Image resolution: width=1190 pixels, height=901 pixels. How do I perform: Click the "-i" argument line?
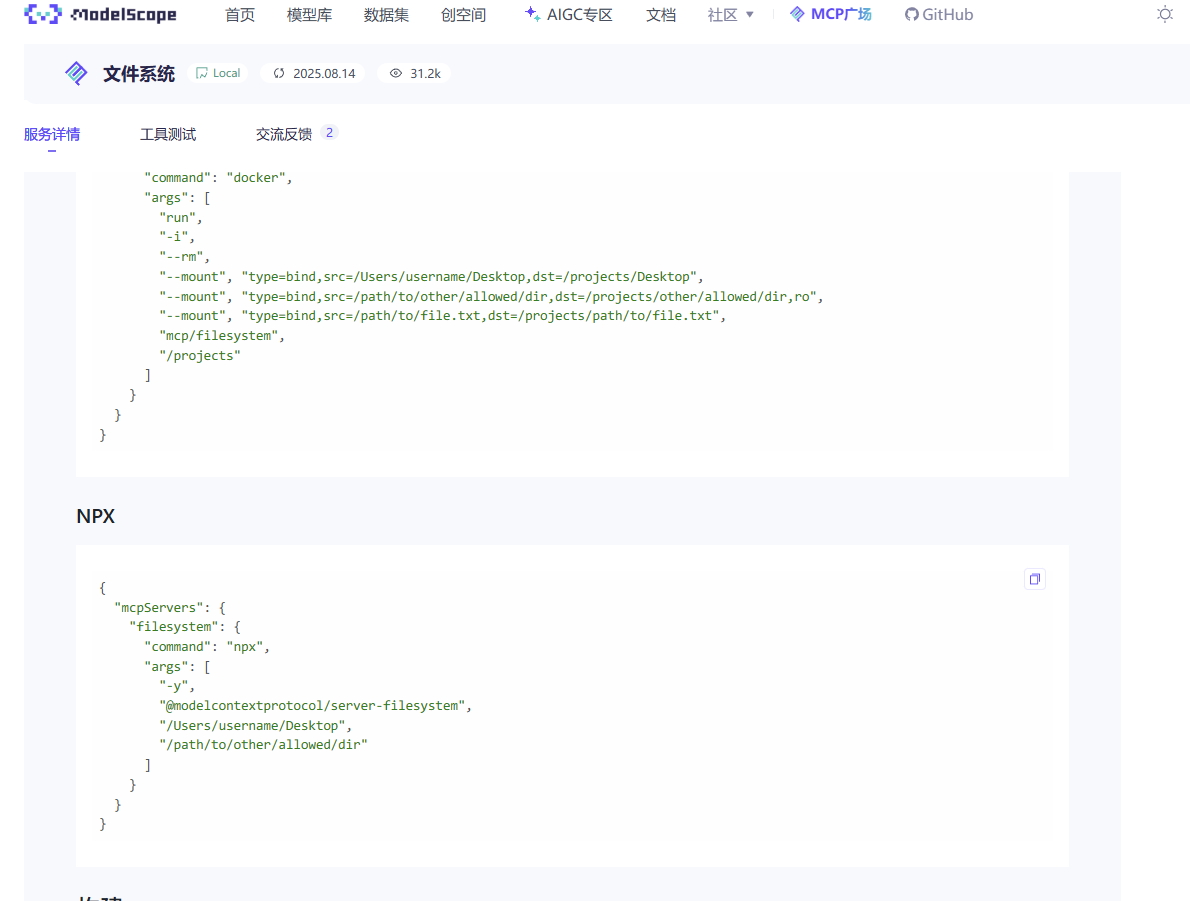(177, 237)
